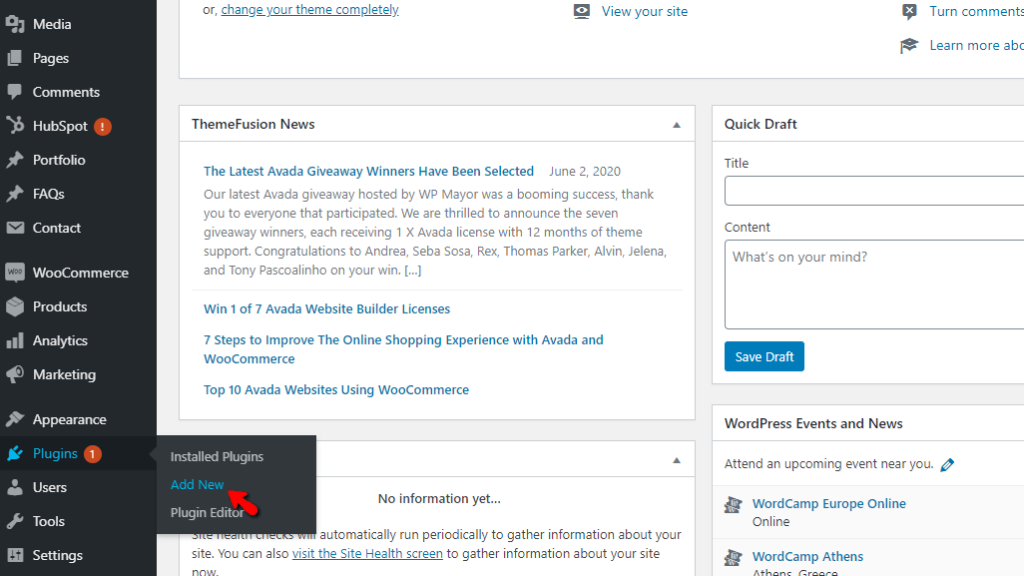The image size is (1024, 576).
Task: Open Installed Plugins submenu item
Action: tap(217, 456)
